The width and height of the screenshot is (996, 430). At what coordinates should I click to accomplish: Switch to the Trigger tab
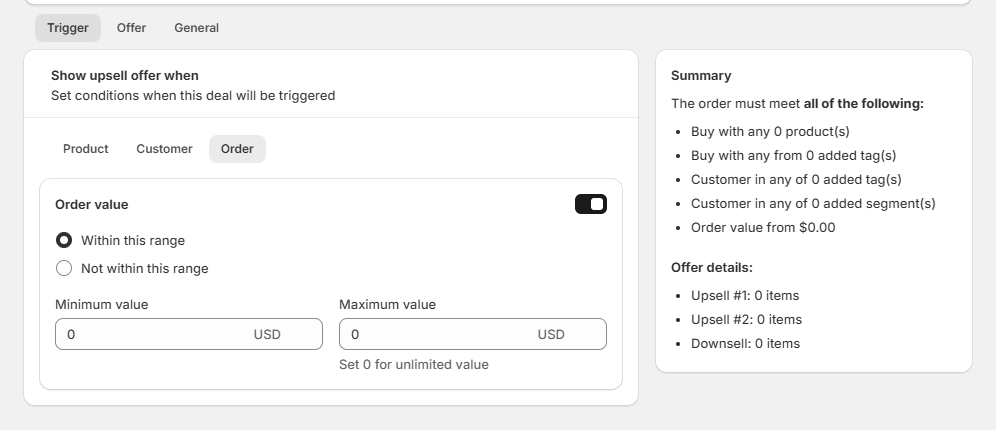pos(68,28)
